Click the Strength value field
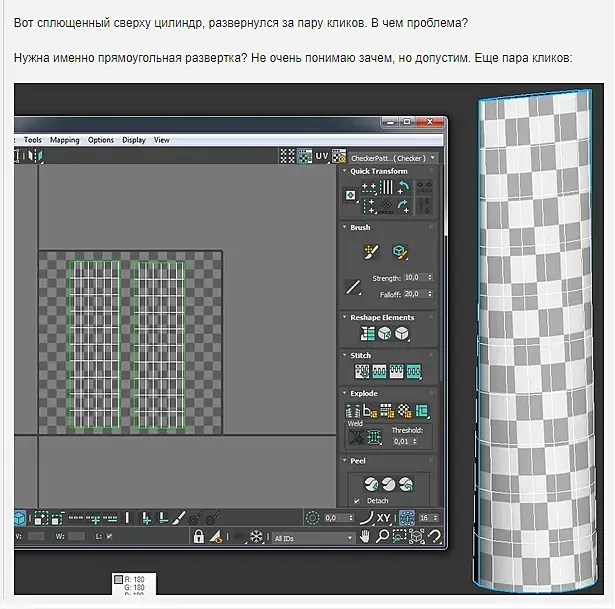The image size is (615, 609). point(418,278)
